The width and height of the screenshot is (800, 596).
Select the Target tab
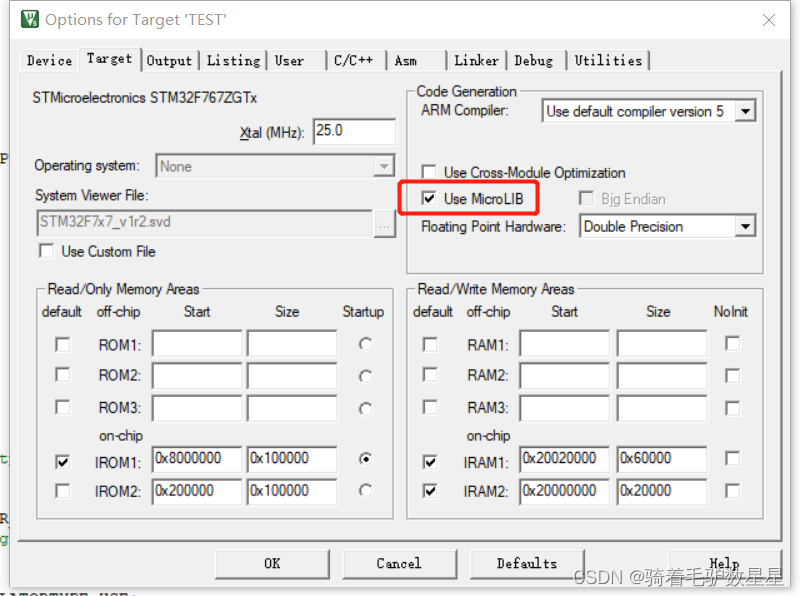coord(109,59)
